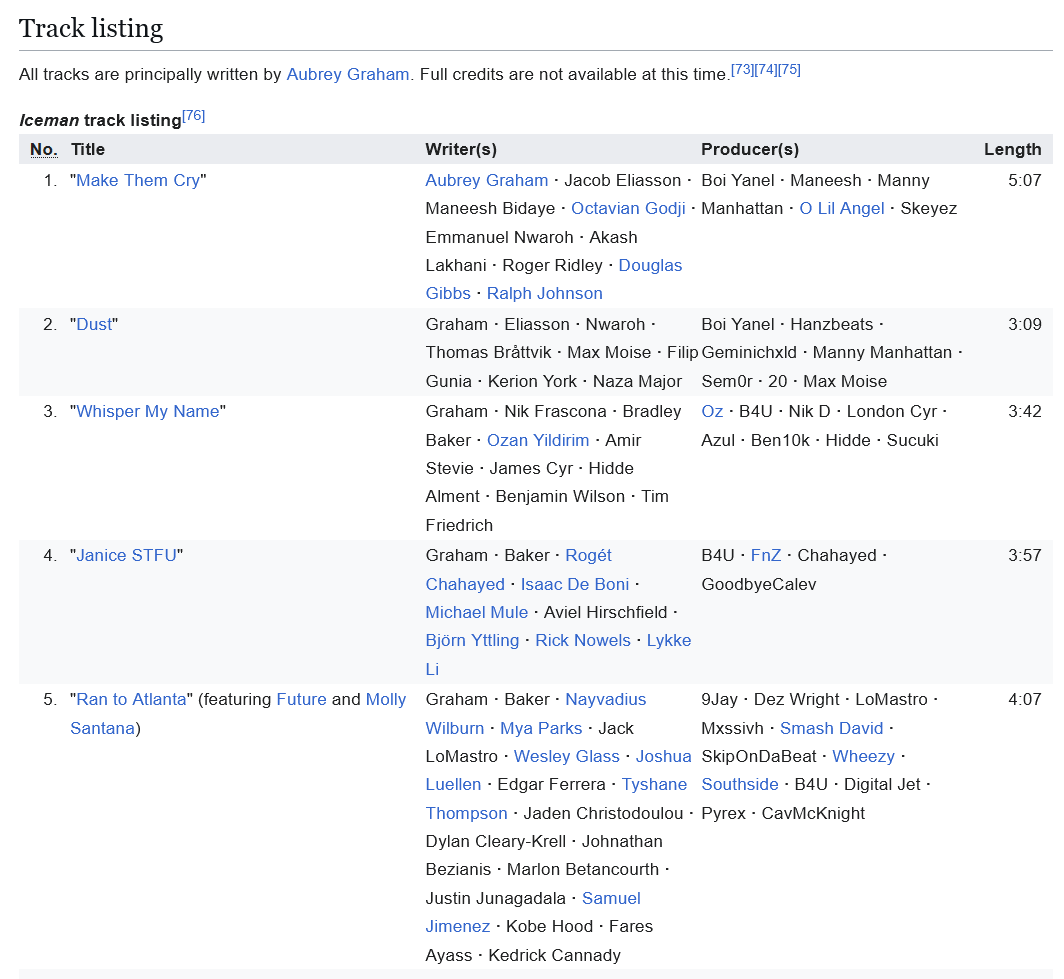Open the Future featured artist link

301,699
